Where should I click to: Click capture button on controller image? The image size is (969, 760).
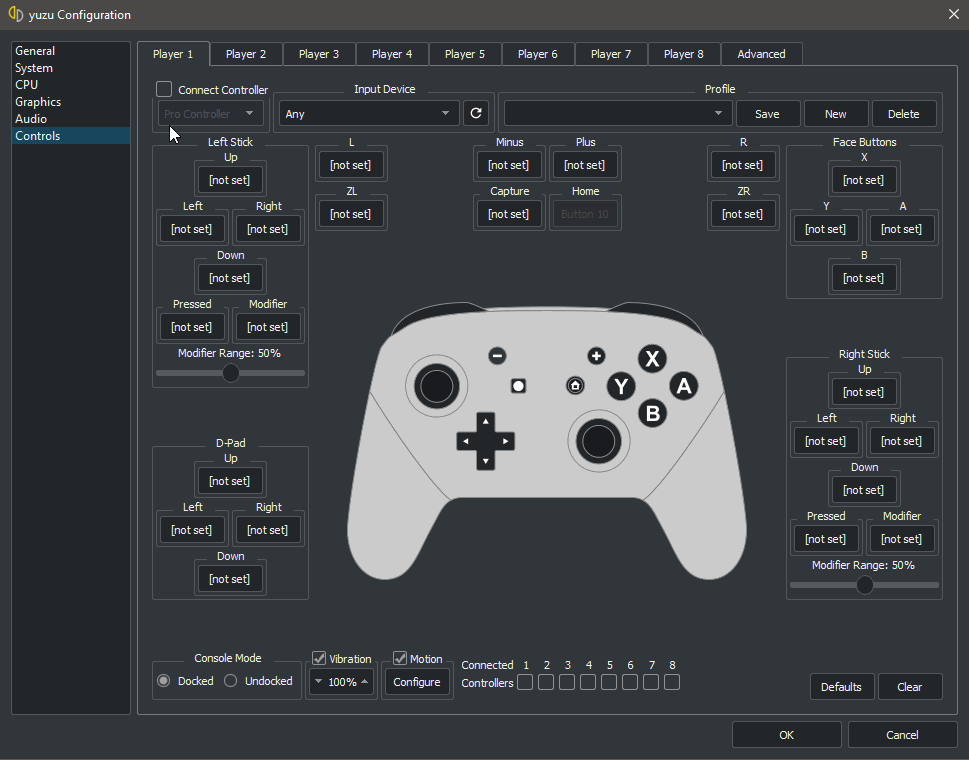coord(518,386)
